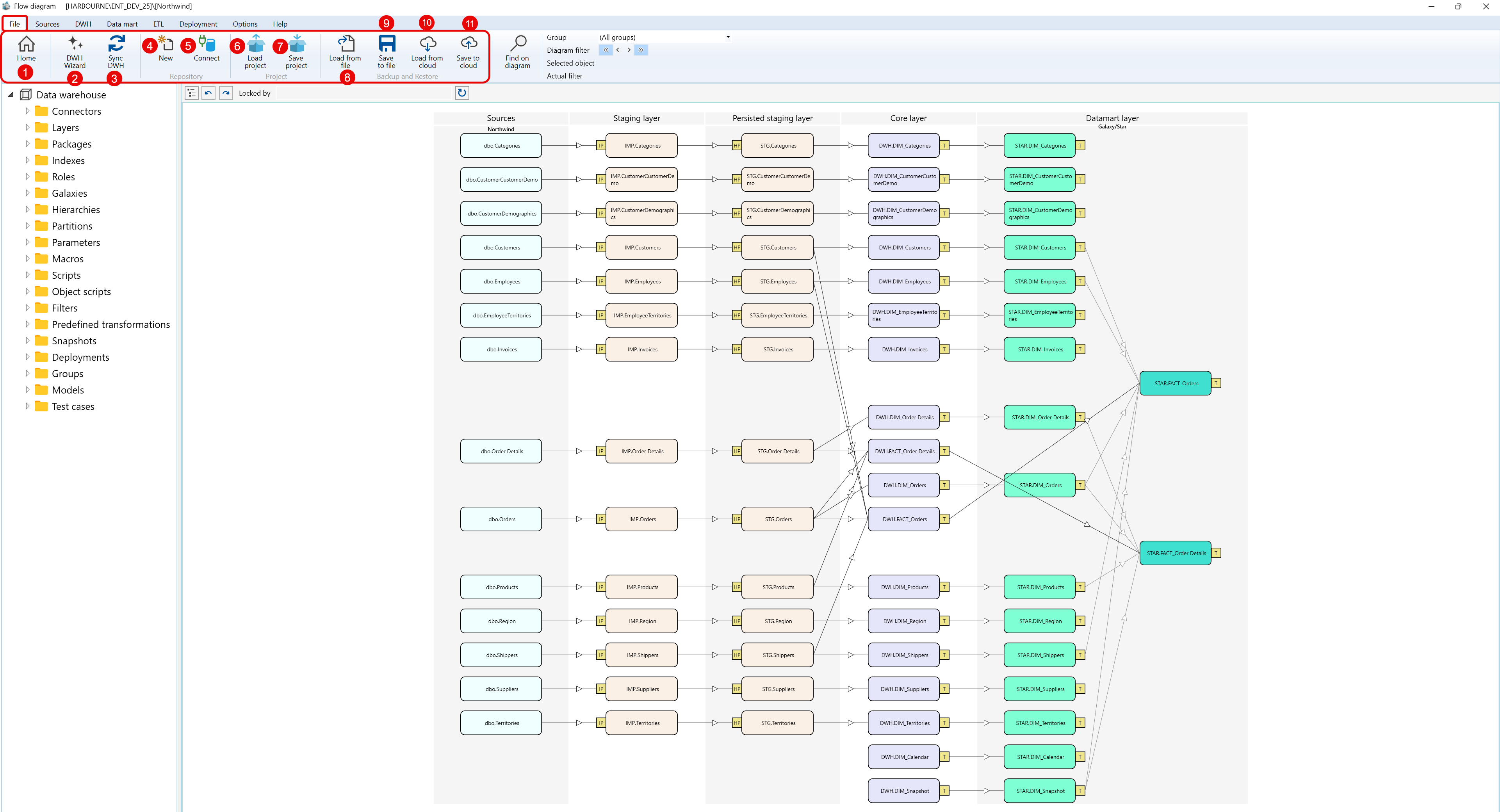Open the Options tab
The height and width of the screenshot is (812, 1500).
tap(244, 24)
